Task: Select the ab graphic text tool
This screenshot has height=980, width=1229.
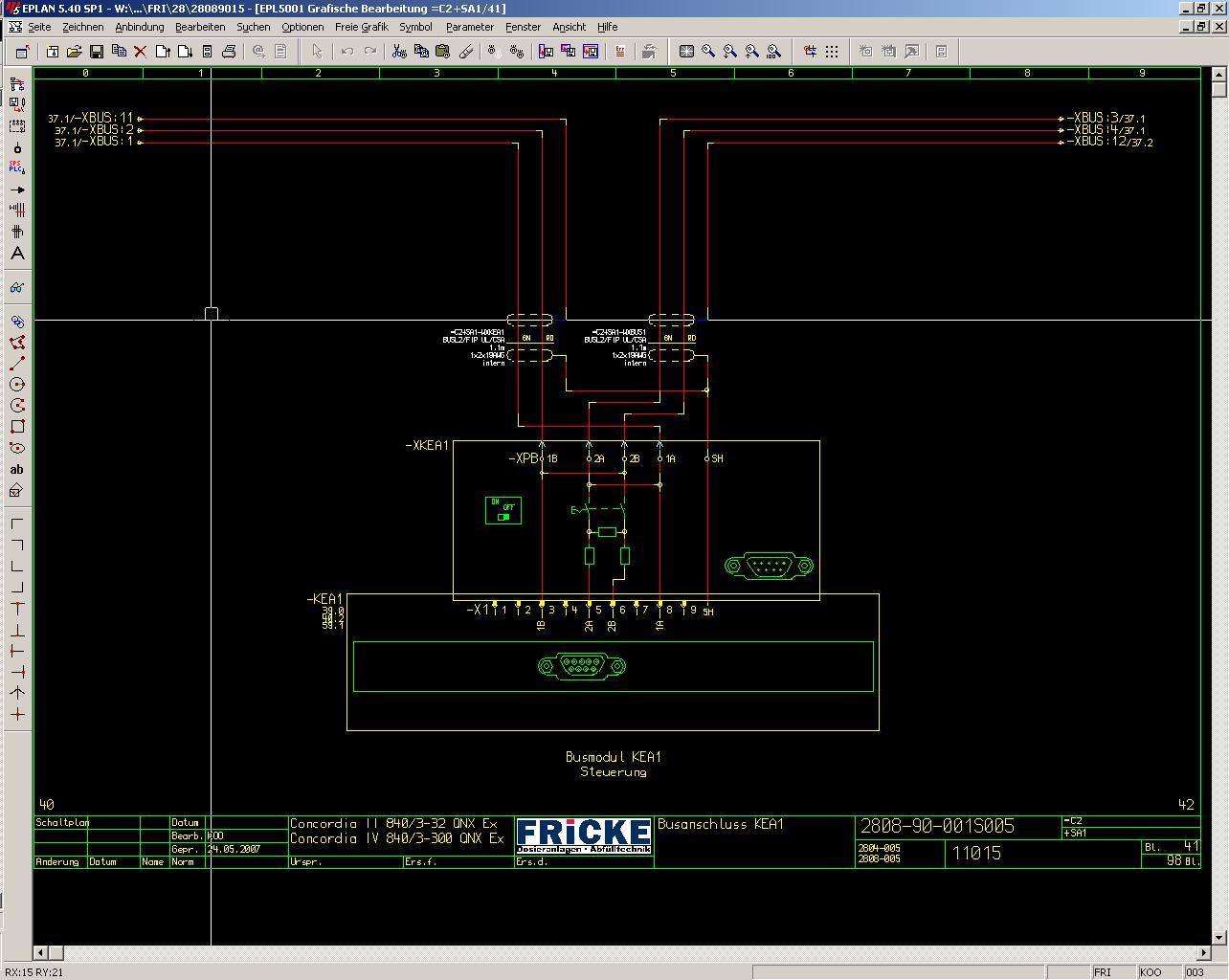Action: click(x=16, y=469)
